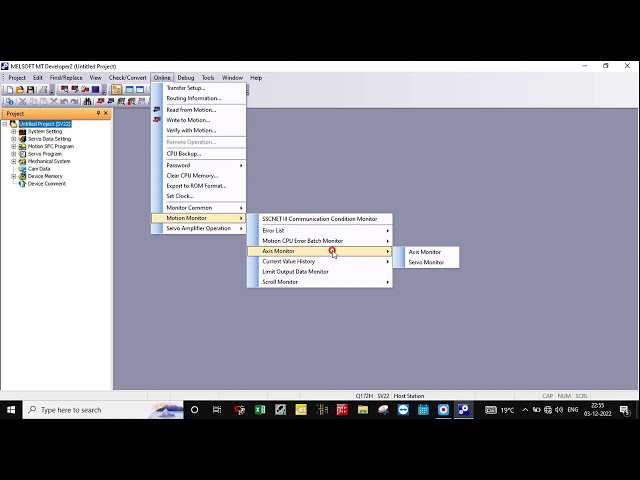Viewport: 640px width, 480px height.
Task: Click the Delete X toolbar icon
Action: 54,101
